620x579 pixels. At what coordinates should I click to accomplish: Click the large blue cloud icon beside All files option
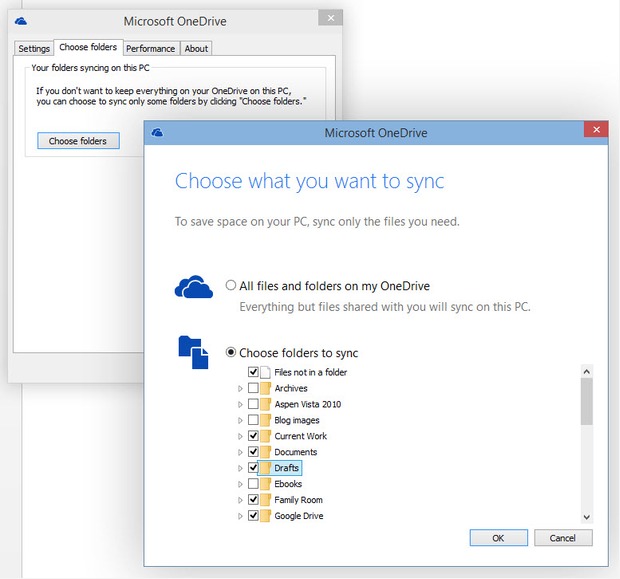194,287
